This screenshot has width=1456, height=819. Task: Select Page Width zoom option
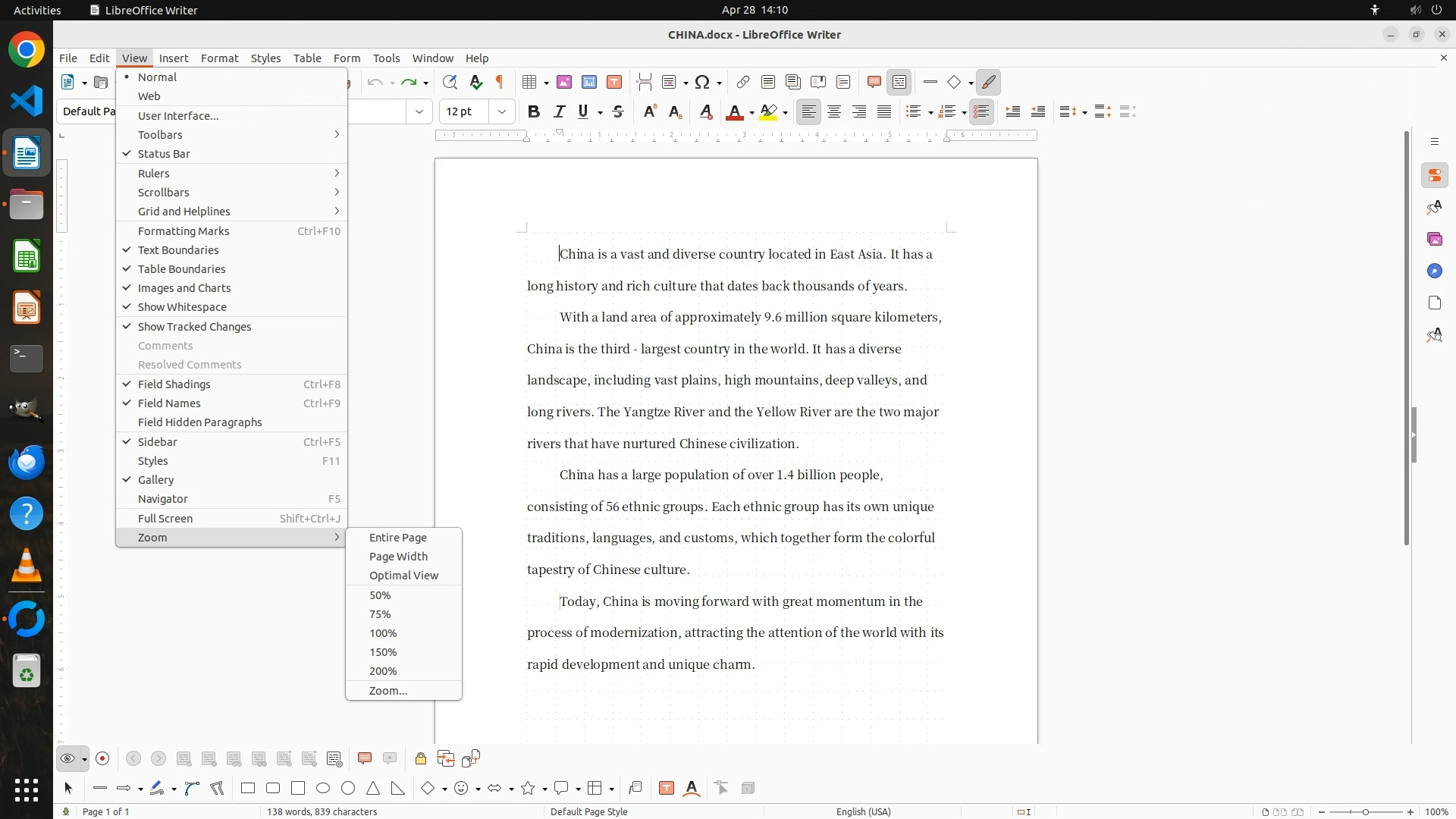[398, 557]
